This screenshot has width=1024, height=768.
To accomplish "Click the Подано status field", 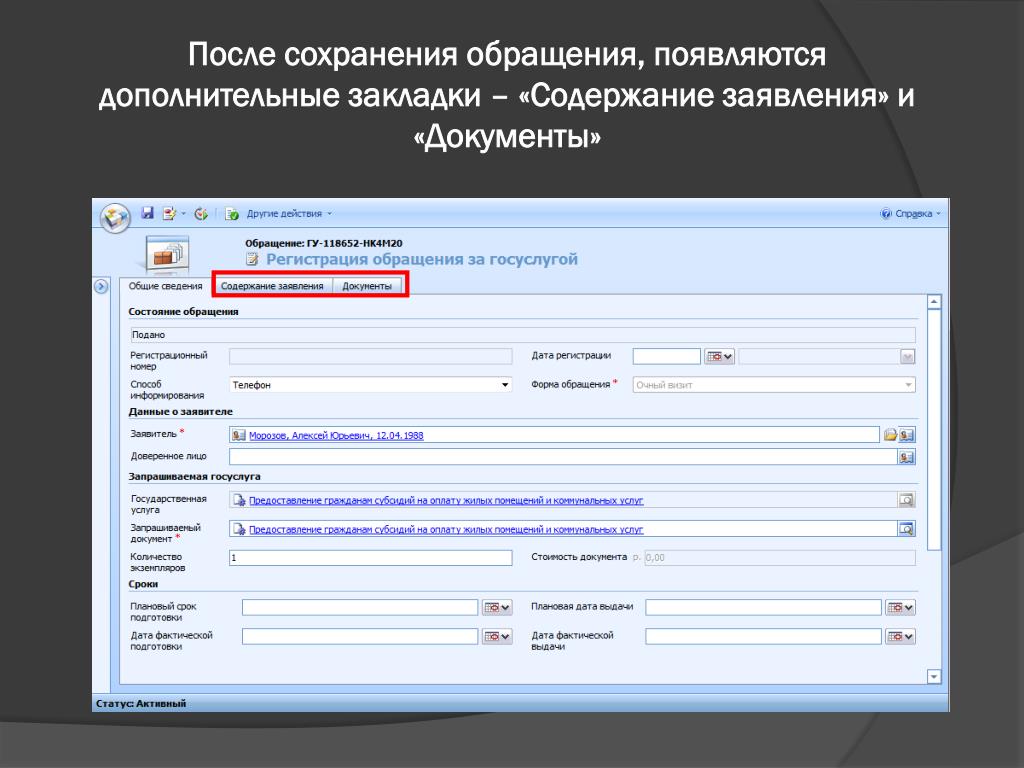I will [522, 335].
